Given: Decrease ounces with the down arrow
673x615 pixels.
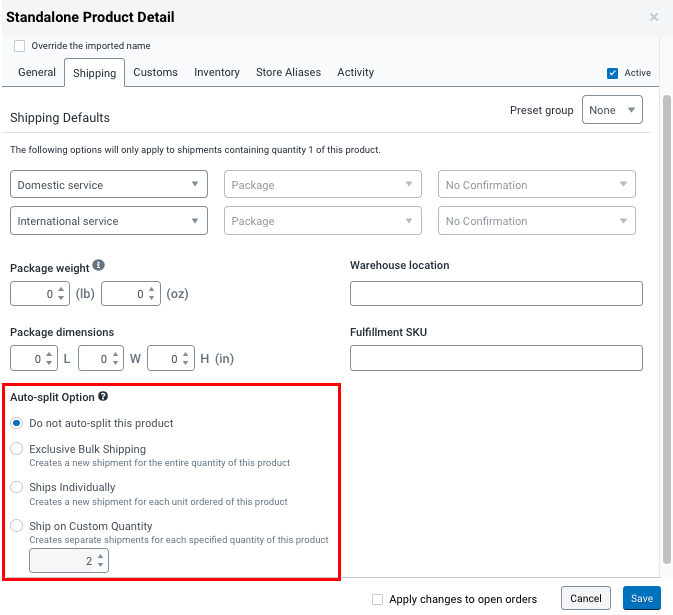Looking at the screenshot, I should (x=152, y=298).
